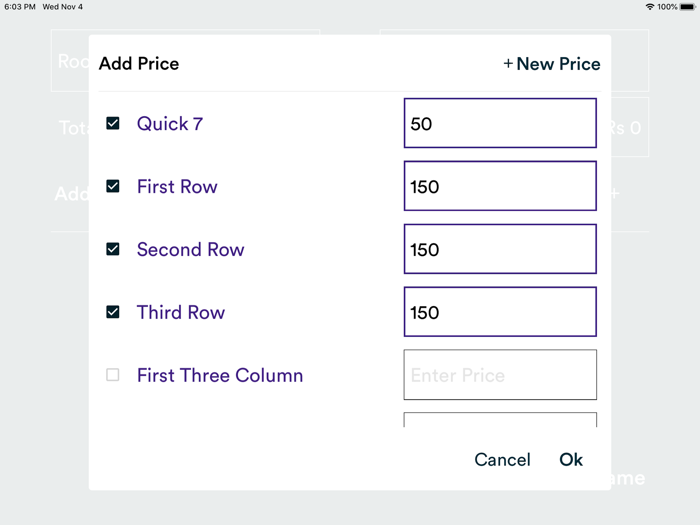Click the Quick 7 price field with 50
Image resolution: width=700 pixels, height=525 pixels.
pyautogui.click(x=500, y=123)
